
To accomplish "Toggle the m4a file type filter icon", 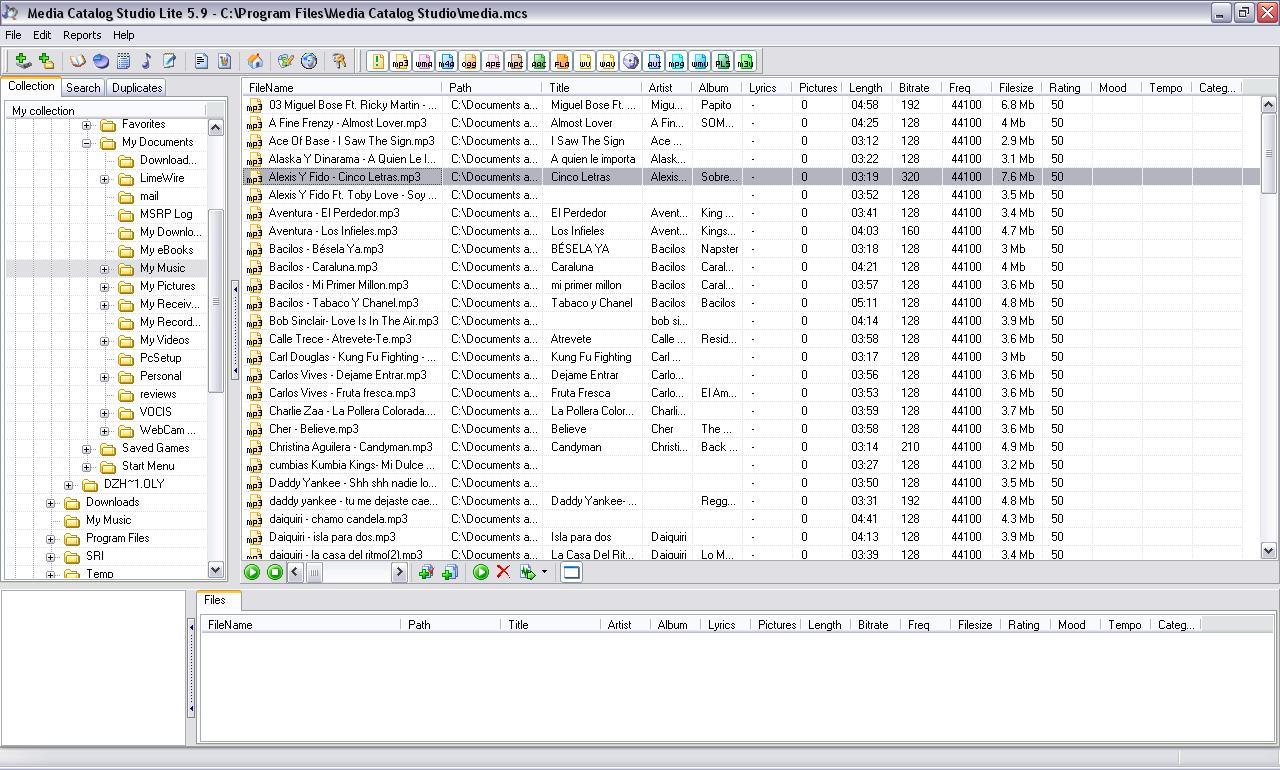I will tap(446, 62).
